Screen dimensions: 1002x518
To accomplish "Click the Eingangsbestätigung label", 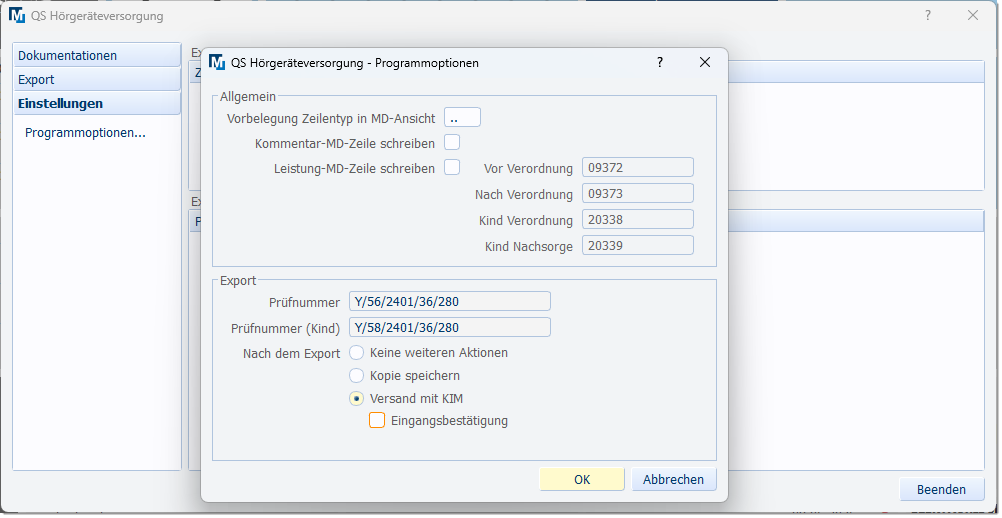I will (449, 420).
